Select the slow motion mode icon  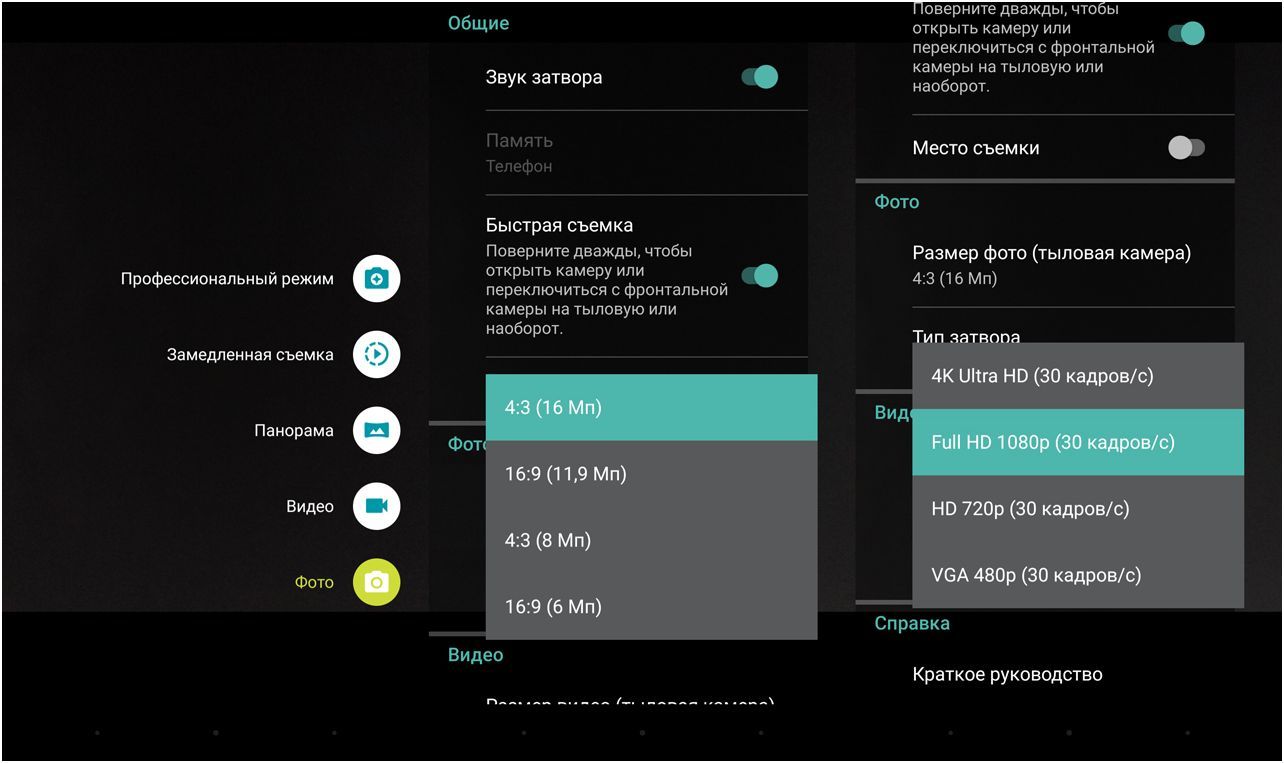pos(376,354)
